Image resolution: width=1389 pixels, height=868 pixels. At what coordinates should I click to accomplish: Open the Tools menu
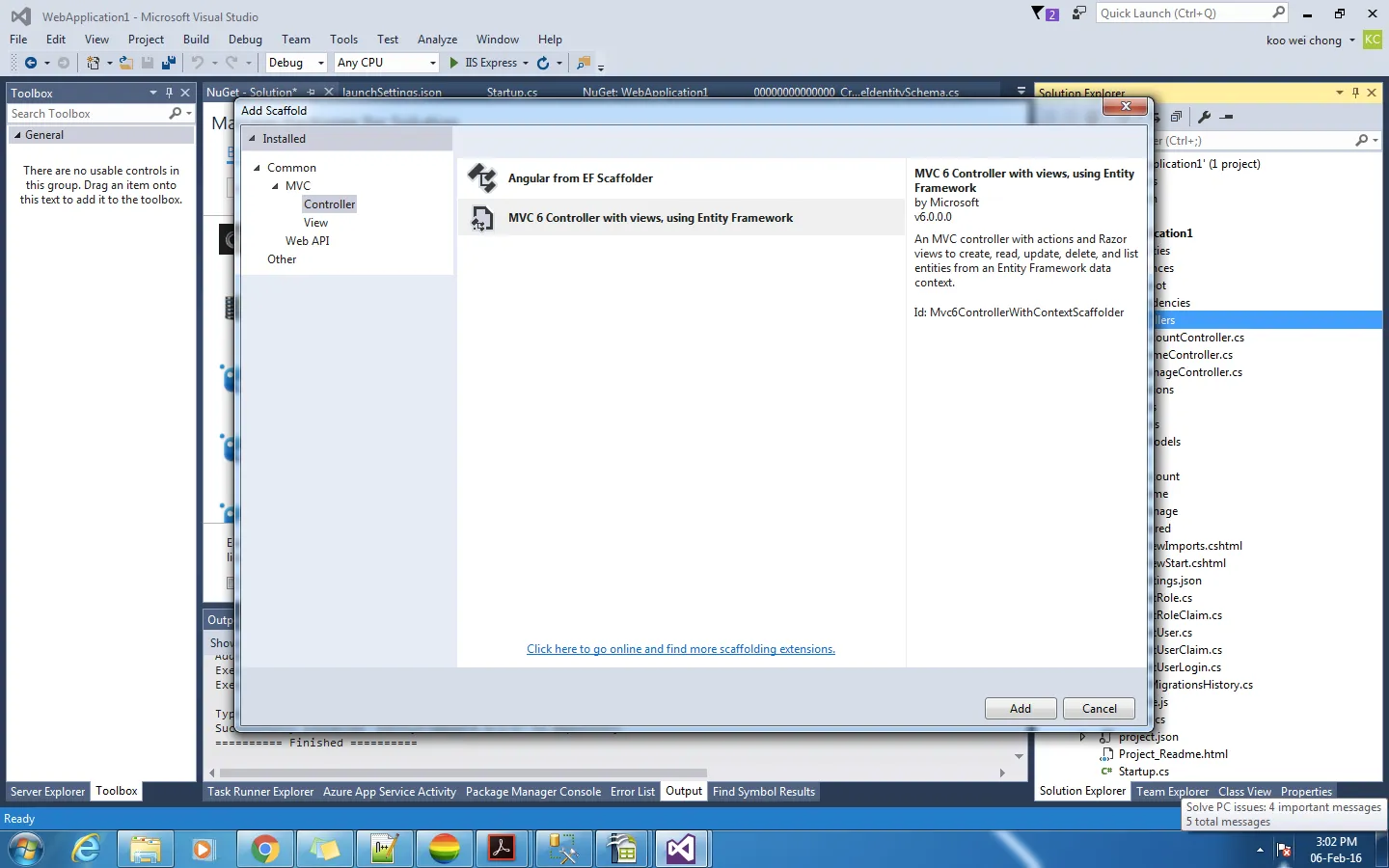343,40
